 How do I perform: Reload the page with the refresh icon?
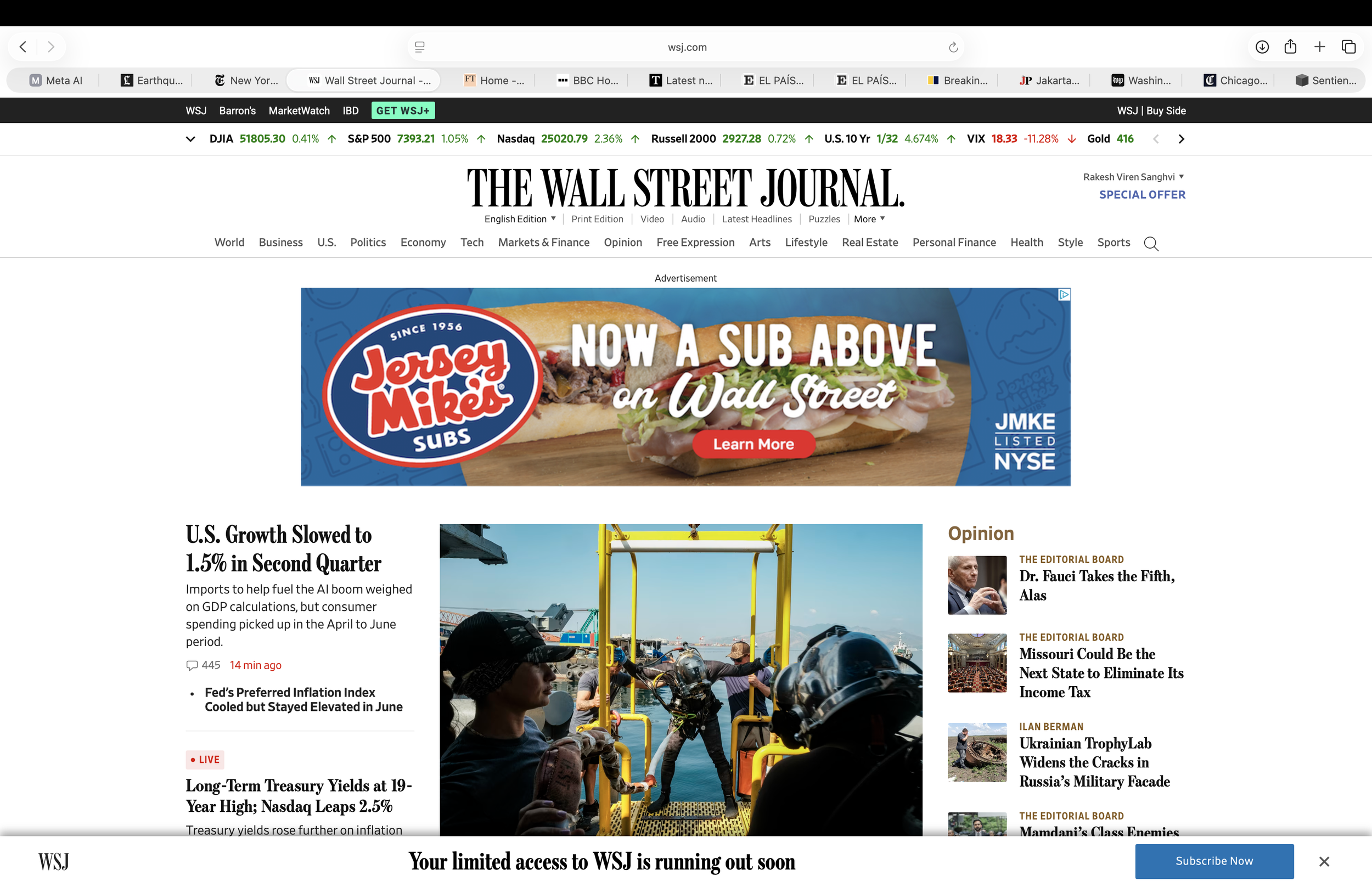[953, 47]
